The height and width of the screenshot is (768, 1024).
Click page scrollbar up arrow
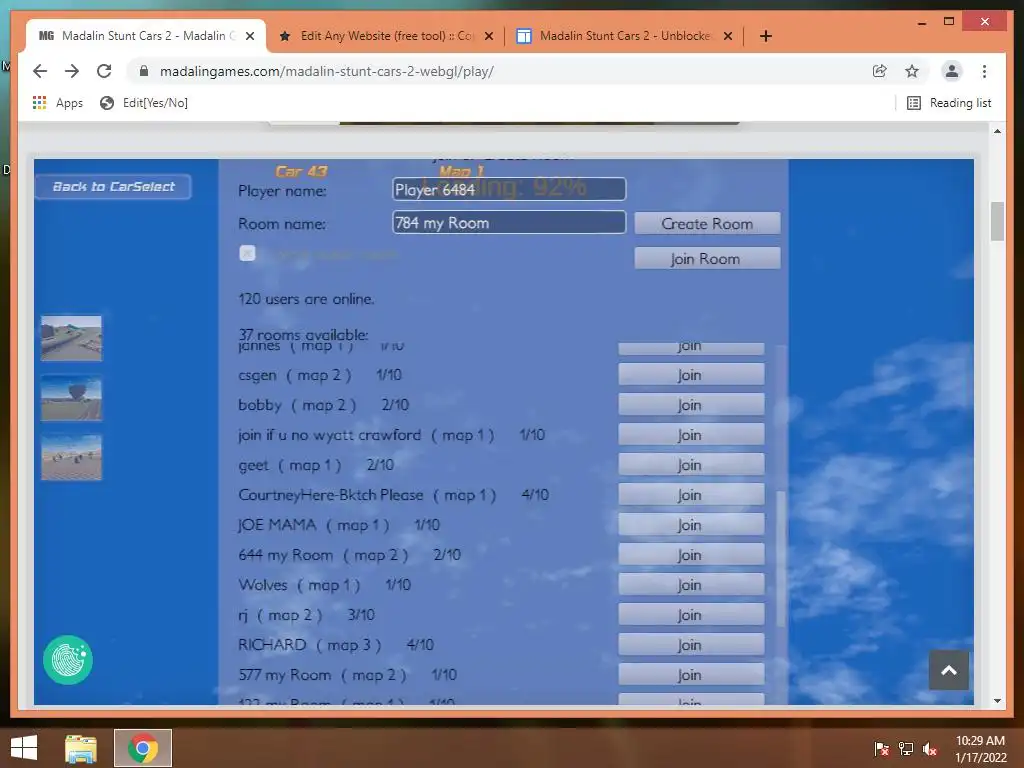click(997, 131)
